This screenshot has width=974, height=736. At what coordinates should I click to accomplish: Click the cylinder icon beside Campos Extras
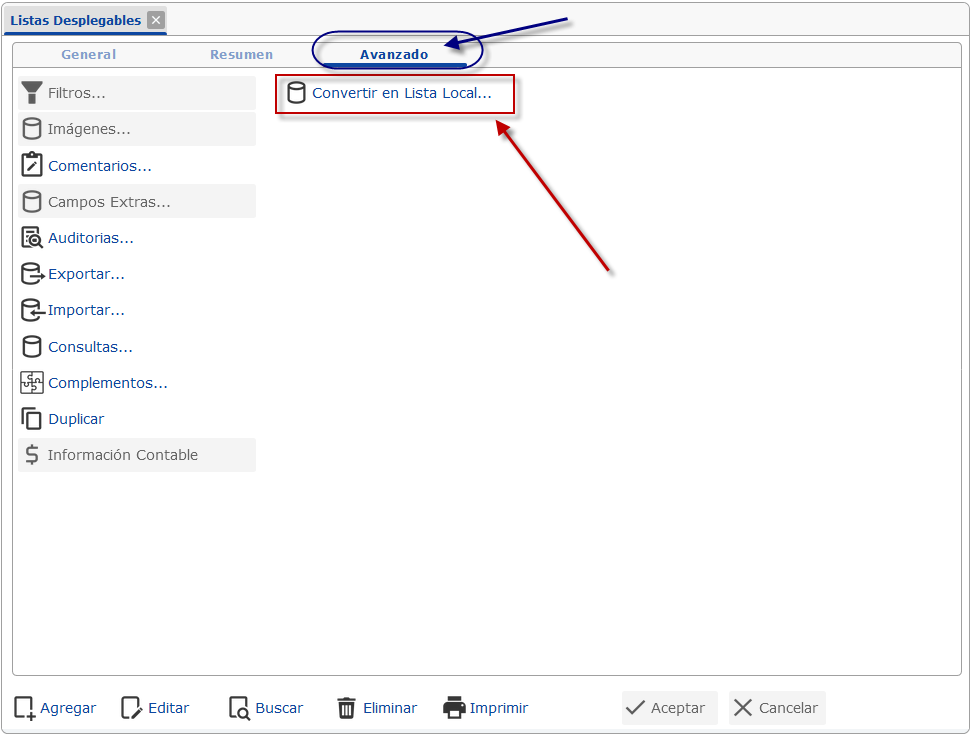click(x=32, y=202)
